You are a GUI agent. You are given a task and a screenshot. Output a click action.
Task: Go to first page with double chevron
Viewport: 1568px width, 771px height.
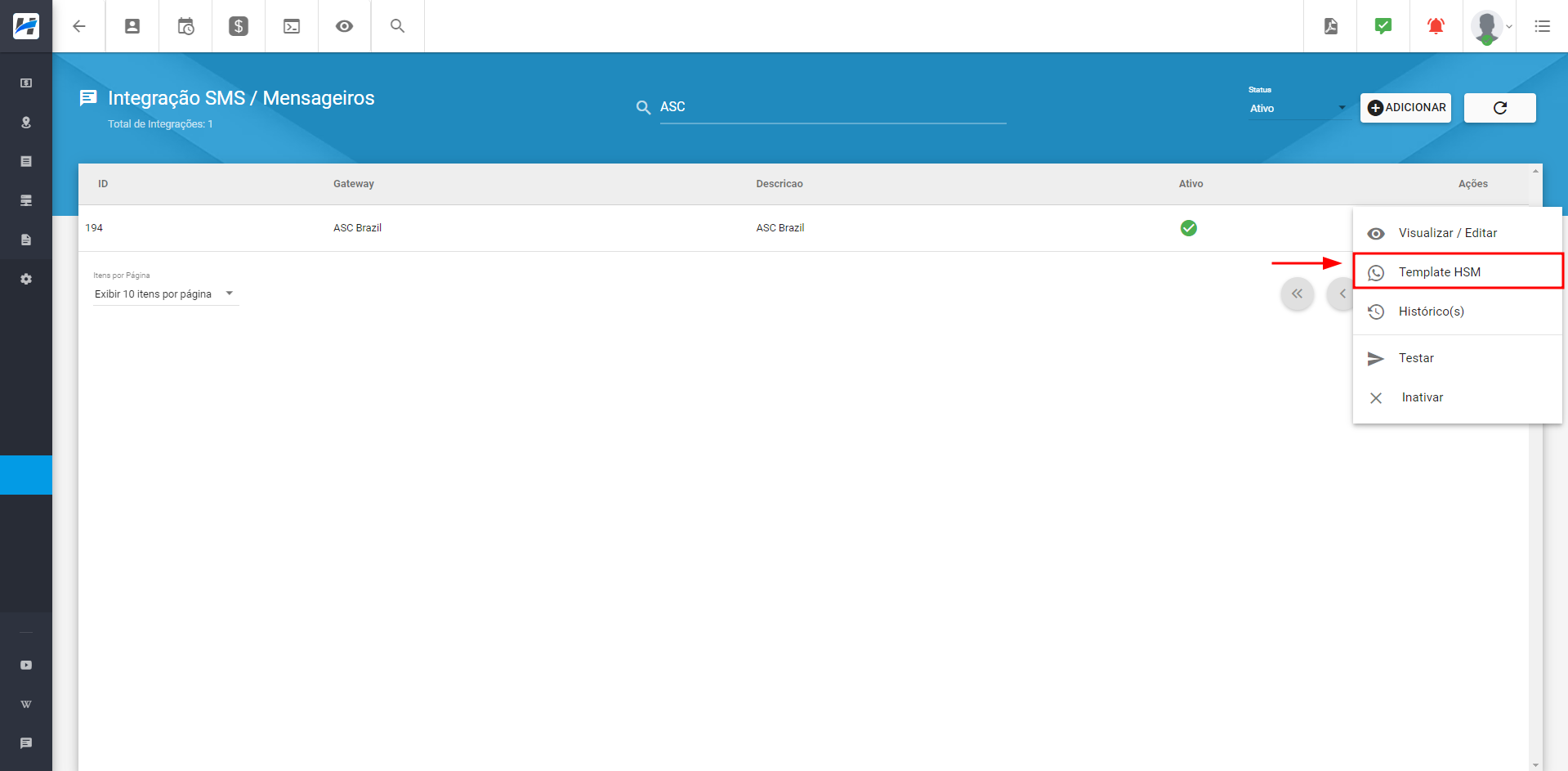pos(1298,294)
